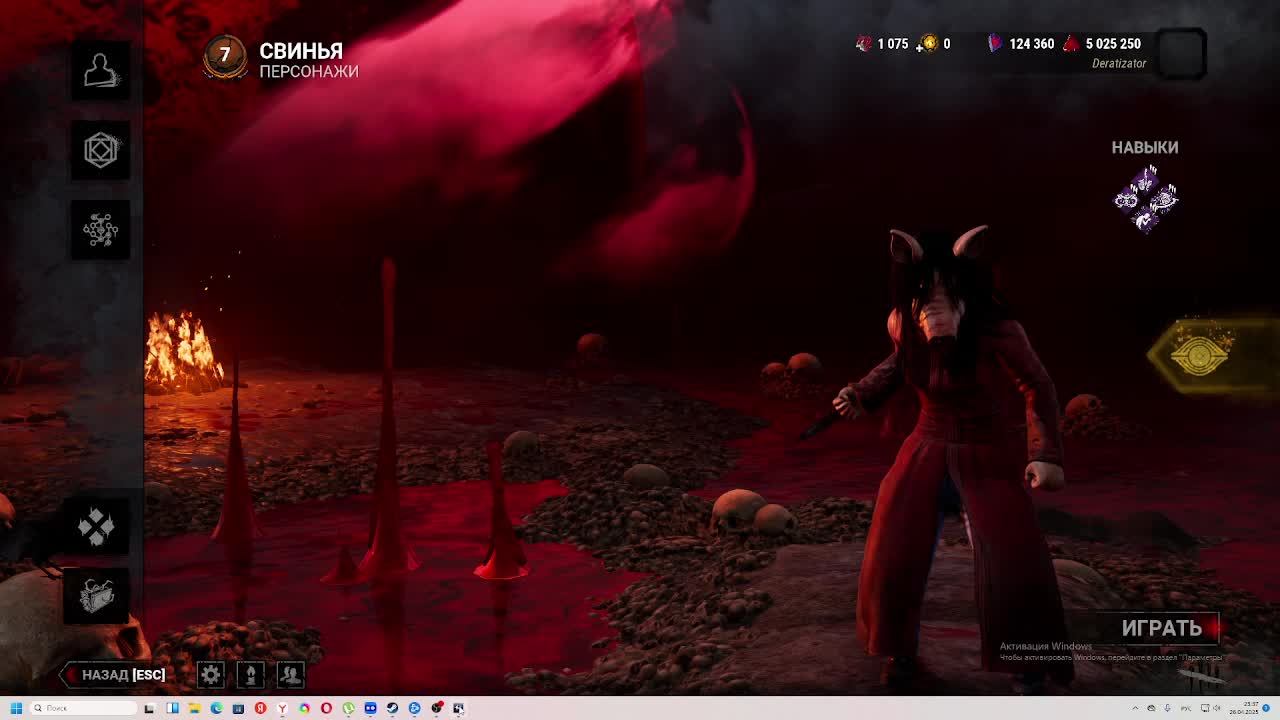Image resolution: width=1280 pixels, height=720 pixels.
Task: Click the Windows taskbar search field
Action: point(84,708)
